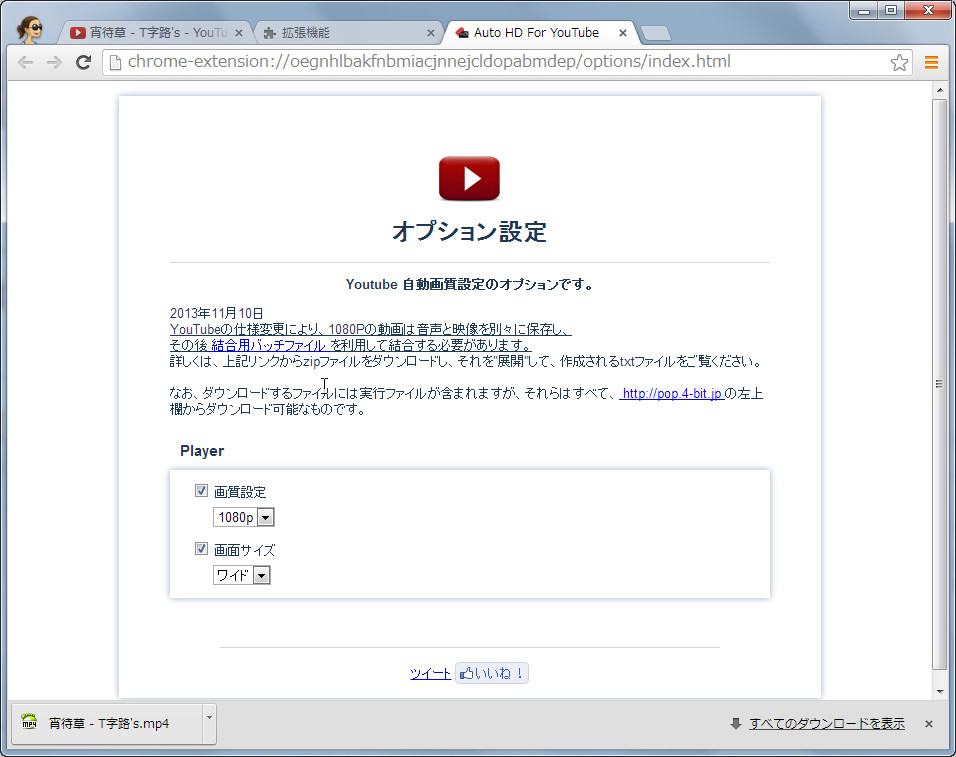Click the ツイート link
This screenshot has height=757, width=956.
[430, 673]
